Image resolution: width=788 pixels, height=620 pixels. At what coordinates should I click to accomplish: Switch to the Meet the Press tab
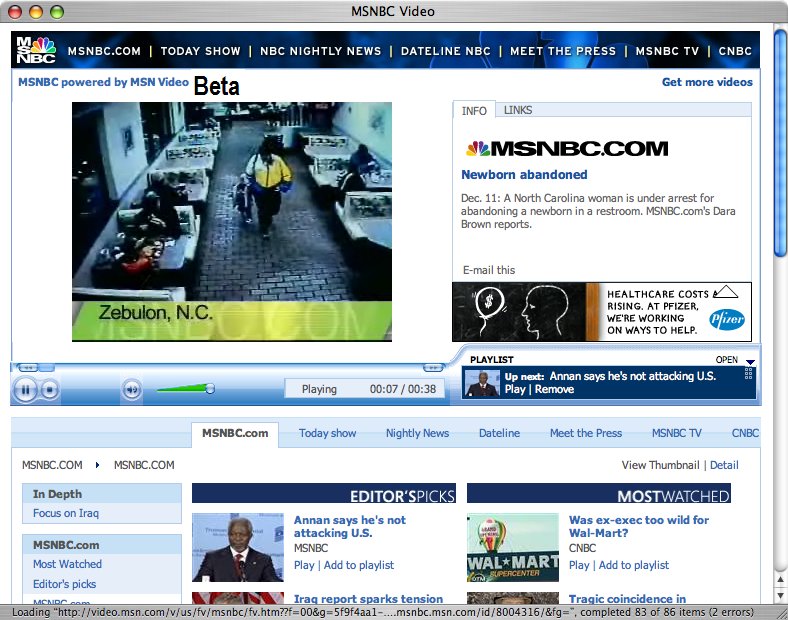(x=585, y=433)
